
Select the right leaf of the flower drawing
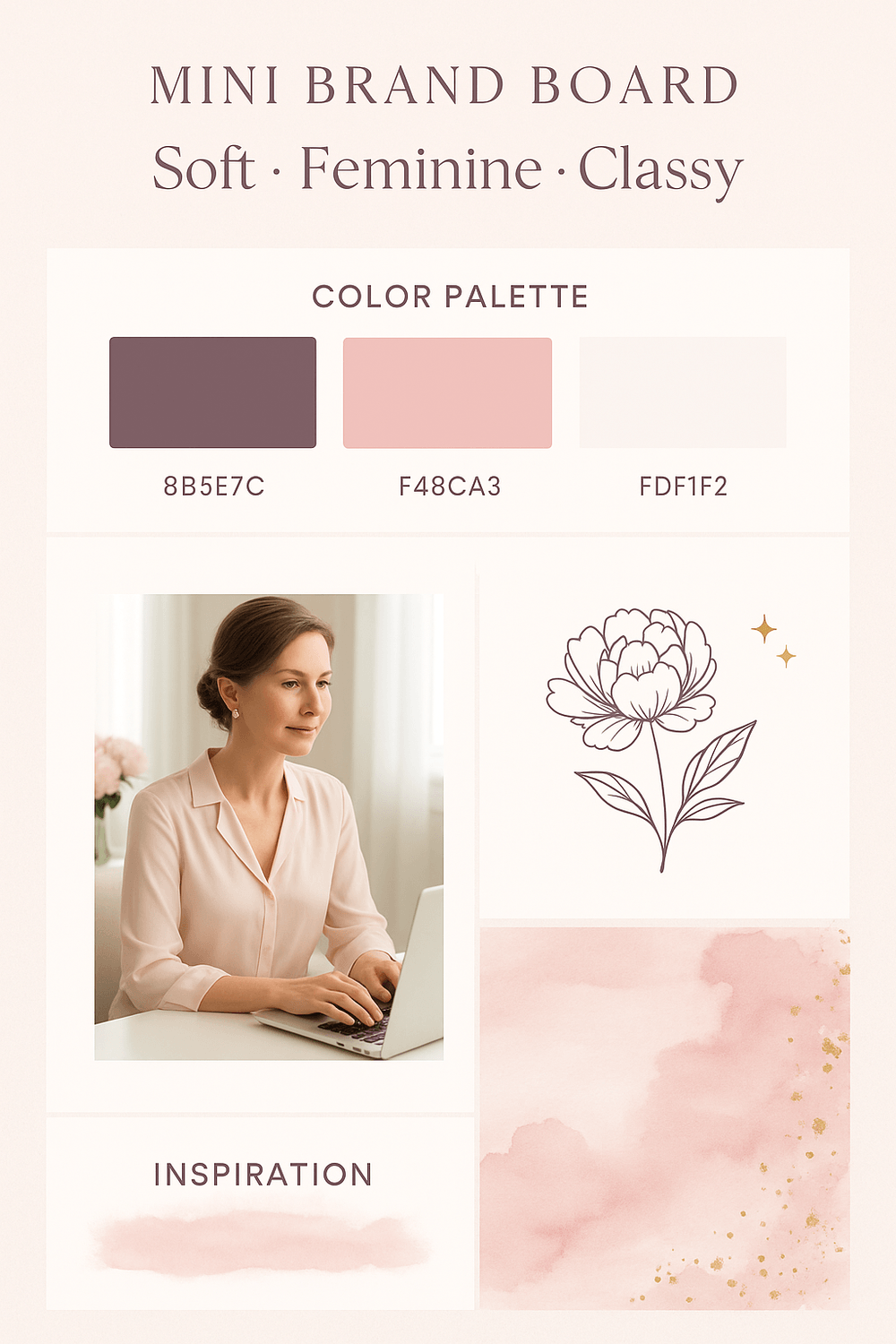click(x=711, y=771)
